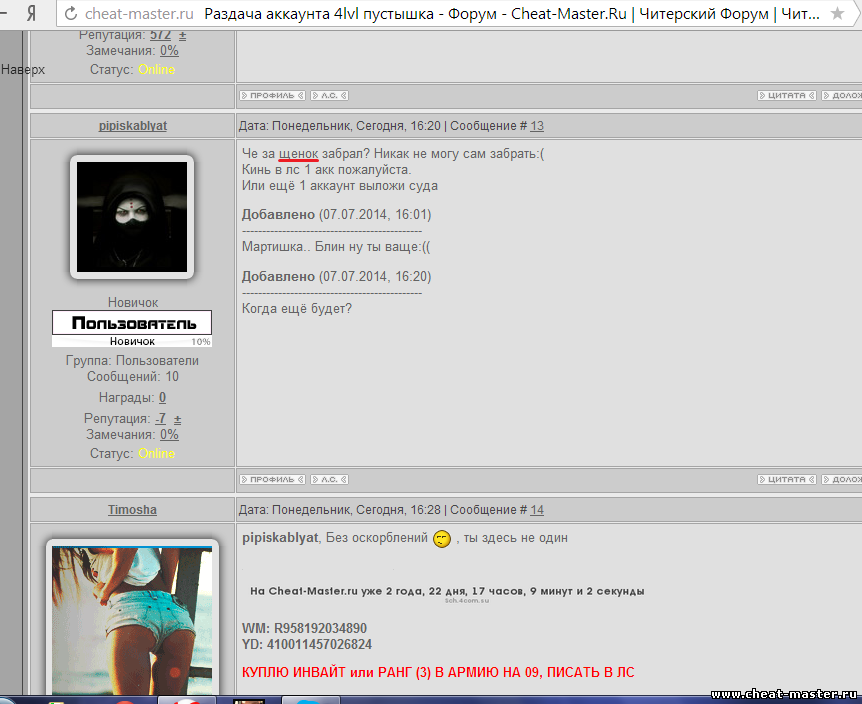Click the refresh icon beside the address

69,14
